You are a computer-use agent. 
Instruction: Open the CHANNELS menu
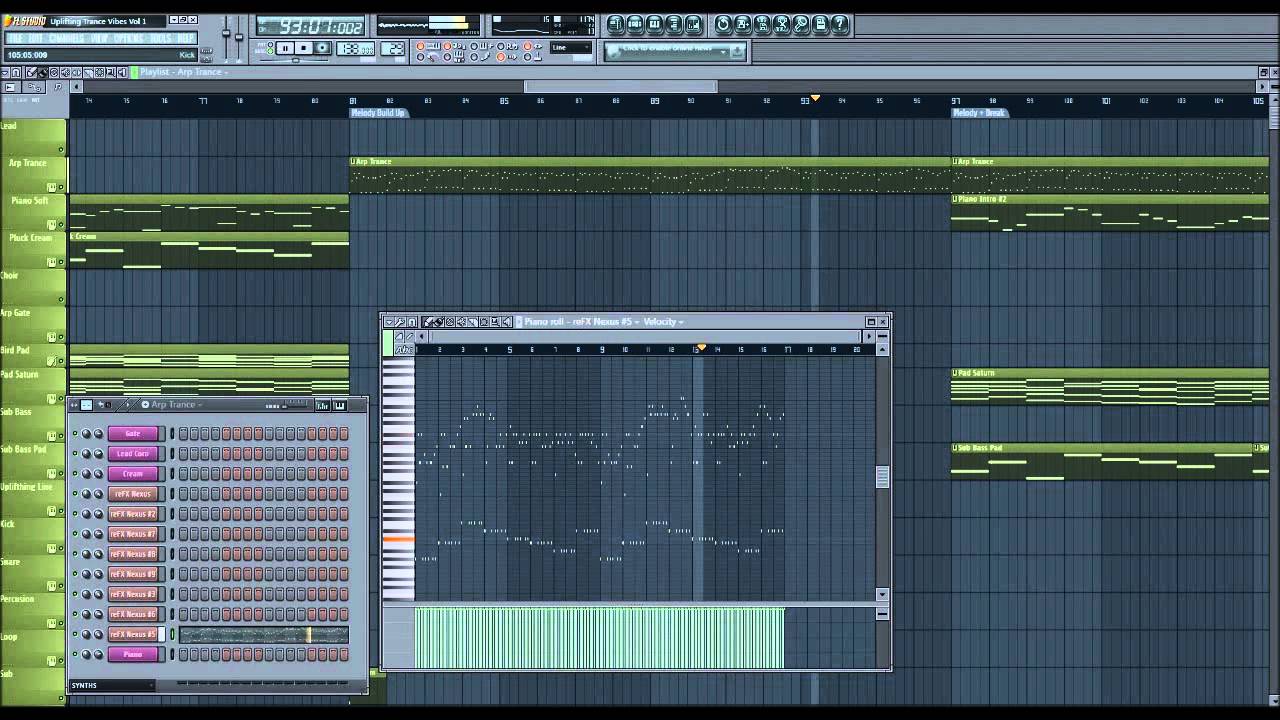(66, 38)
